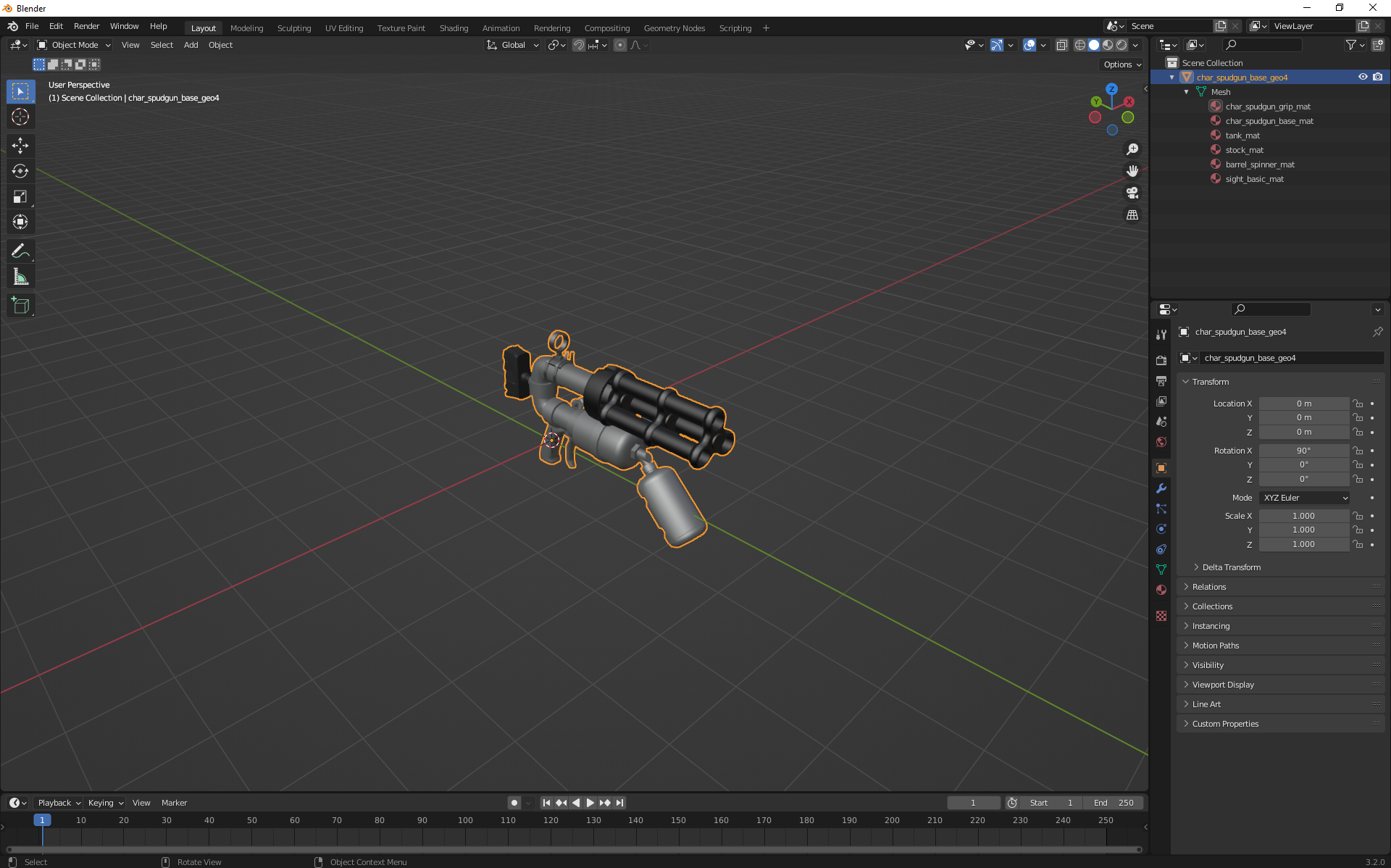Open the View Layer properties tab
This screenshot has width=1391, height=868.
click(x=1161, y=401)
